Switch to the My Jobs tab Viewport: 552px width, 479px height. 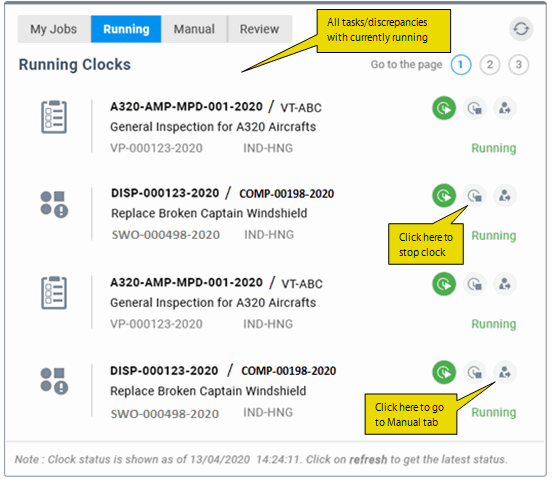pos(54,29)
